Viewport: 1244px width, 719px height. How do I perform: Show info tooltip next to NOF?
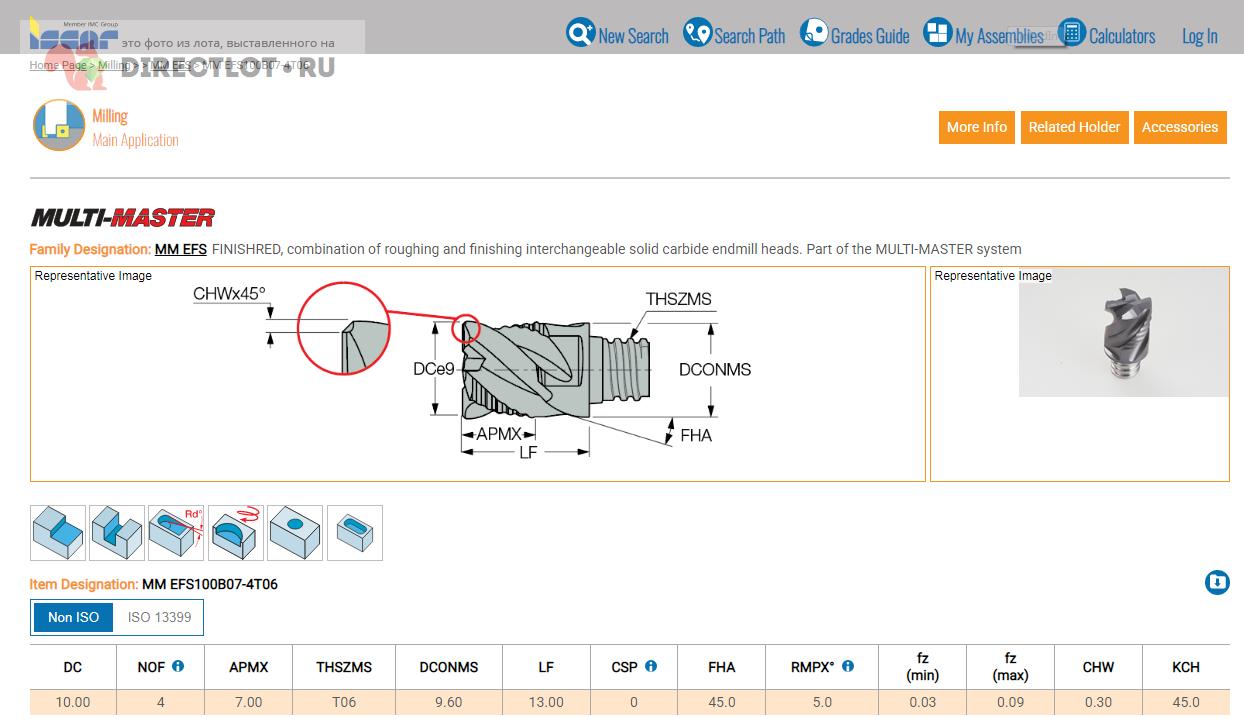(178, 666)
